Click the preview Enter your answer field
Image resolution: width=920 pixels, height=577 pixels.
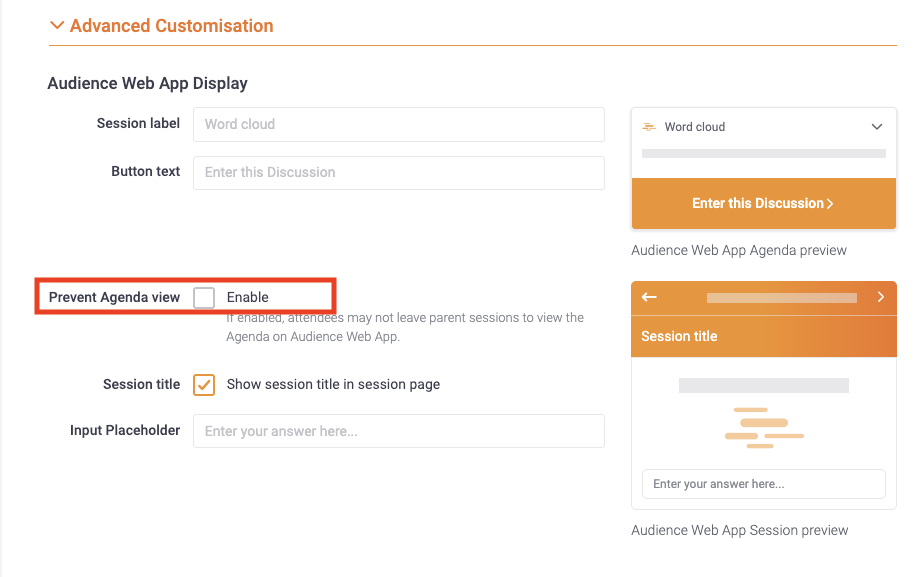(x=763, y=484)
